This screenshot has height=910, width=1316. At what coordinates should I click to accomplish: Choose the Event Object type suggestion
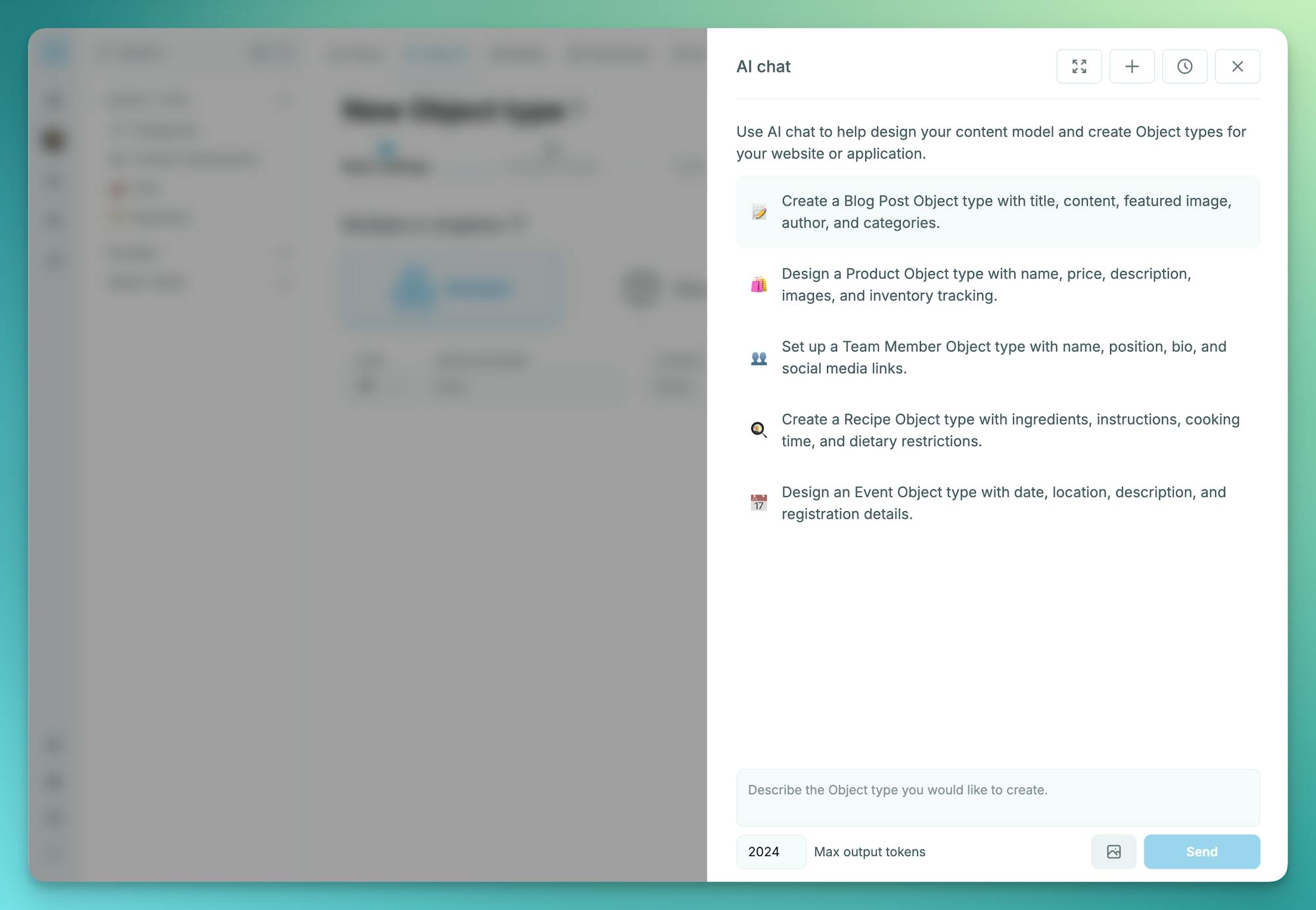tap(1003, 503)
